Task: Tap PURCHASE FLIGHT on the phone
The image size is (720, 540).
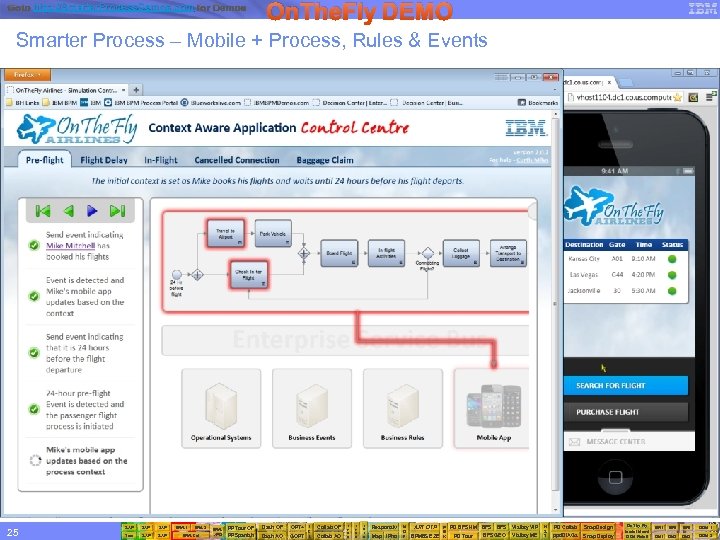Action: point(626,412)
